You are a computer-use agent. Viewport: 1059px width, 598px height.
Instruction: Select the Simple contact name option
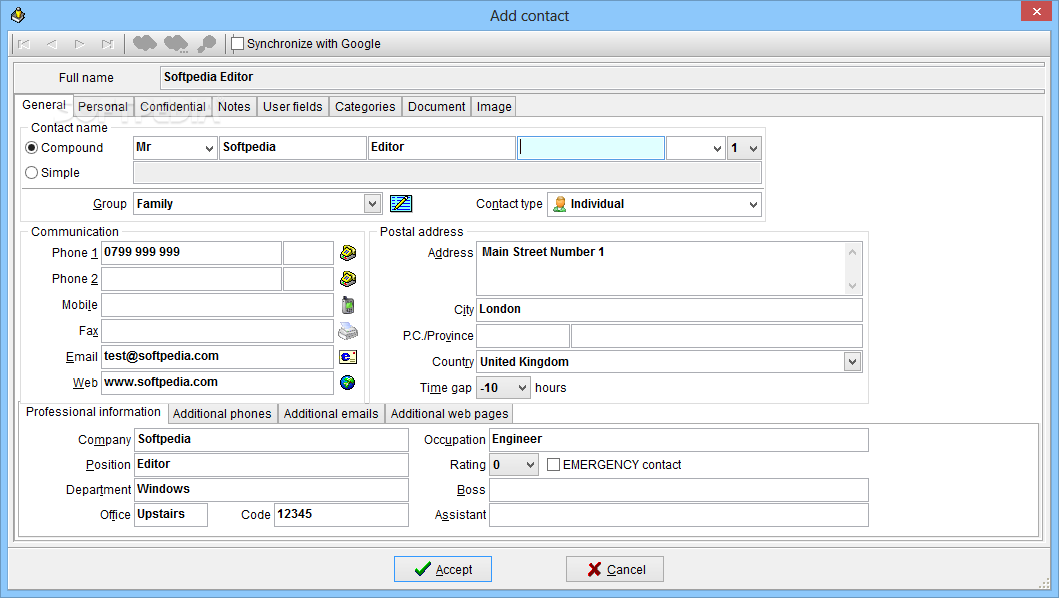32,173
